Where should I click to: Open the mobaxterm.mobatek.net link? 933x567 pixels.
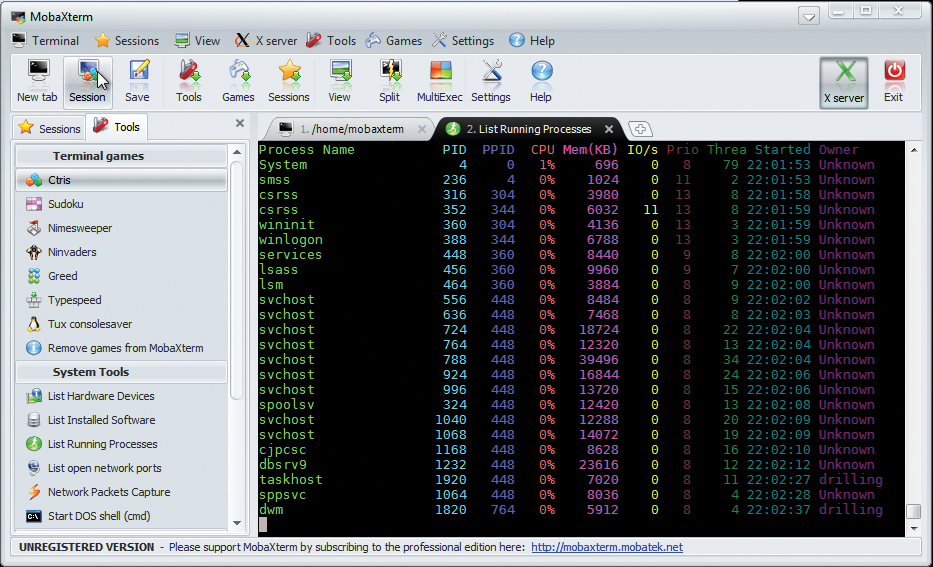[607, 547]
